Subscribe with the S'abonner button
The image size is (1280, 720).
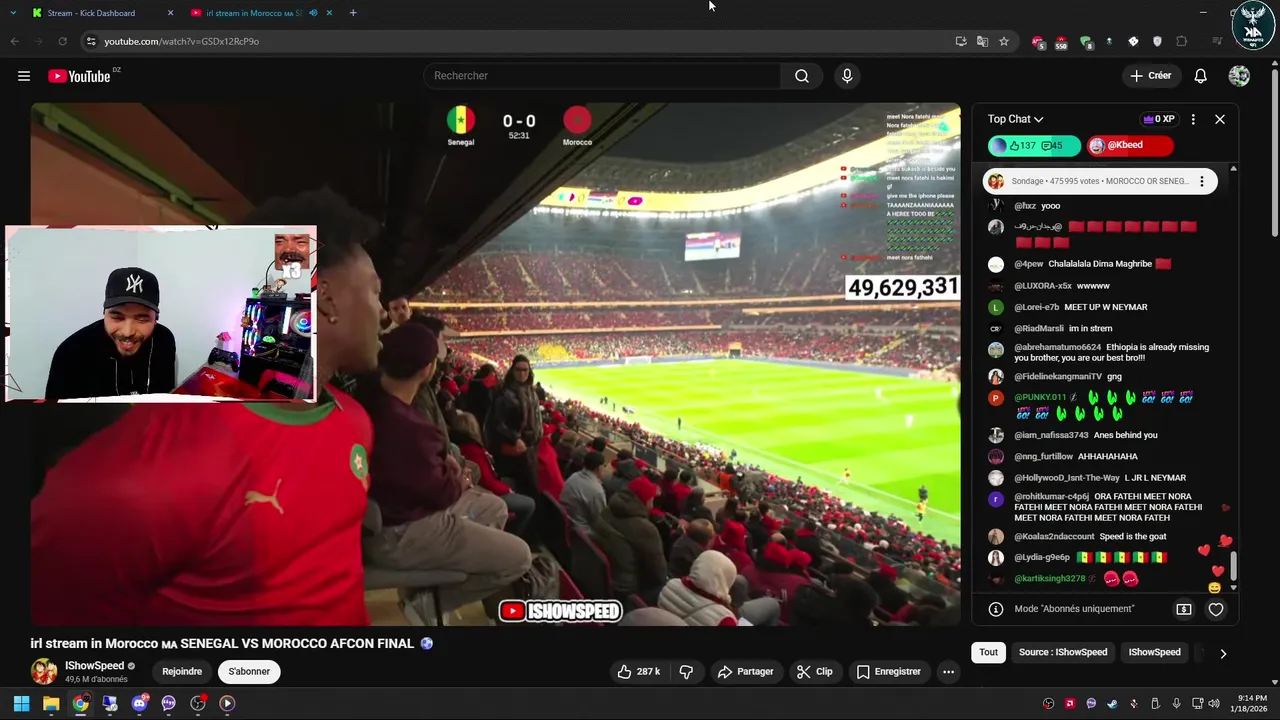click(249, 672)
